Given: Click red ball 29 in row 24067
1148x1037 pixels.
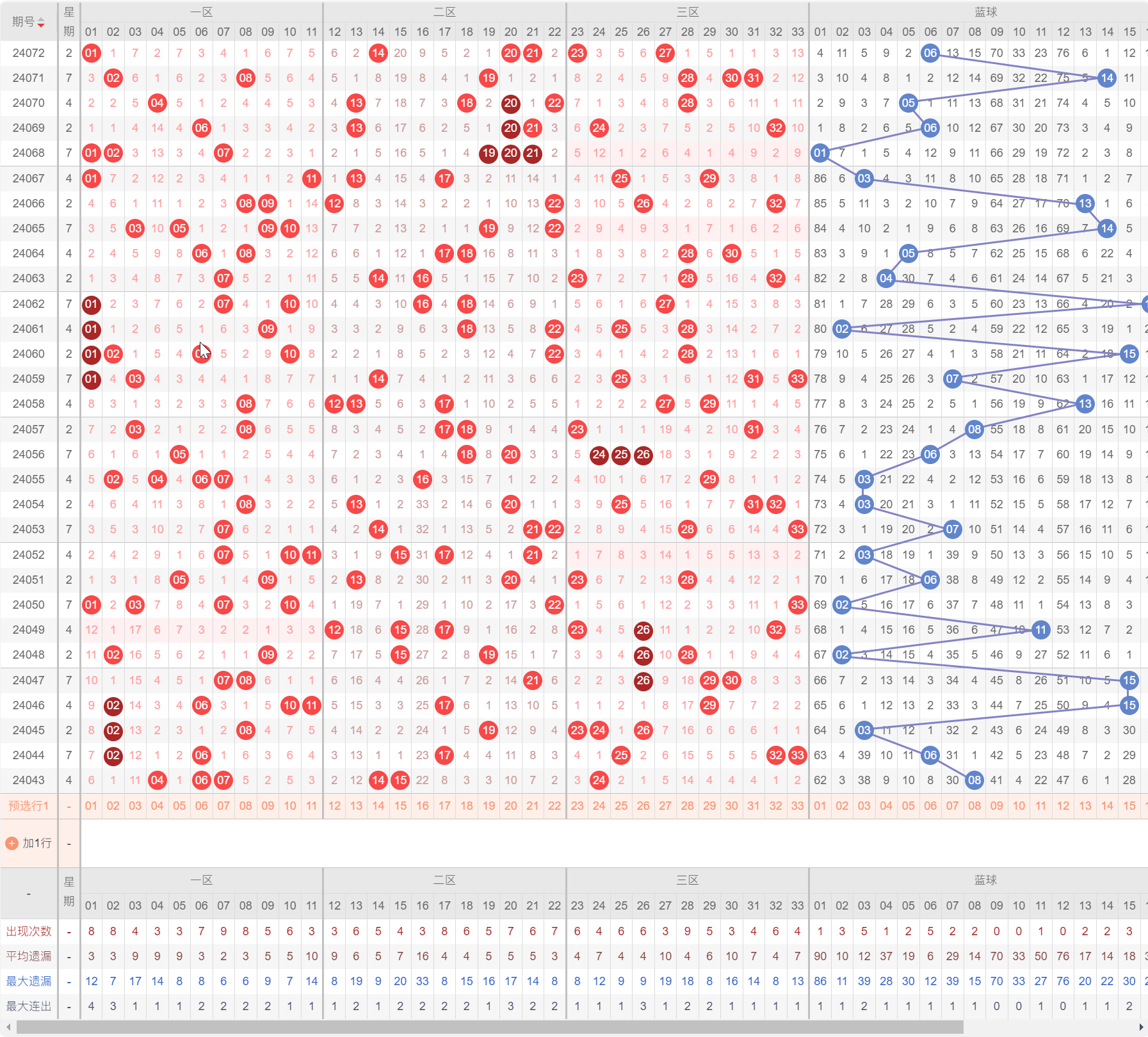Looking at the screenshot, I should coord(709,179).
